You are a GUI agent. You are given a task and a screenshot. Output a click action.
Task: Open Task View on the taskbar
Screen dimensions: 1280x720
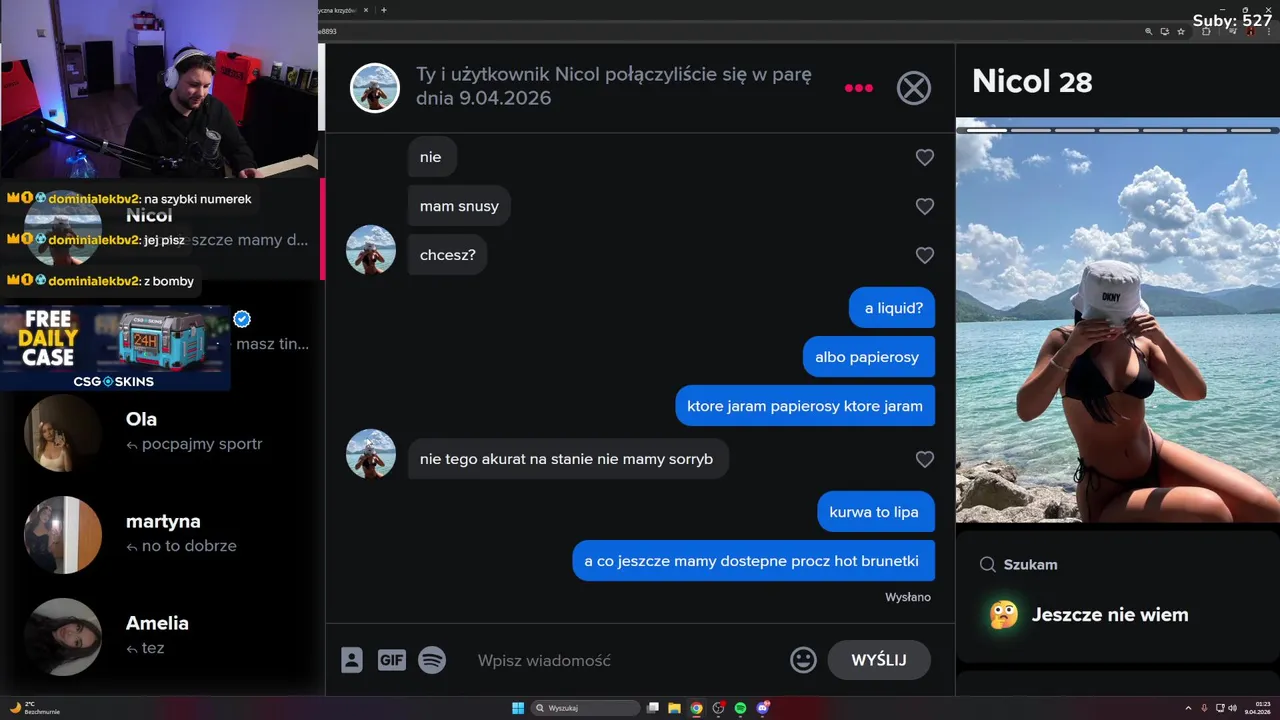(x=653, y=708)
